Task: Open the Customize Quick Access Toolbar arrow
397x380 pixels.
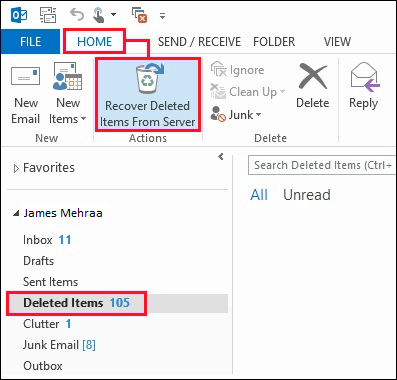Action: tap(162, 16)
